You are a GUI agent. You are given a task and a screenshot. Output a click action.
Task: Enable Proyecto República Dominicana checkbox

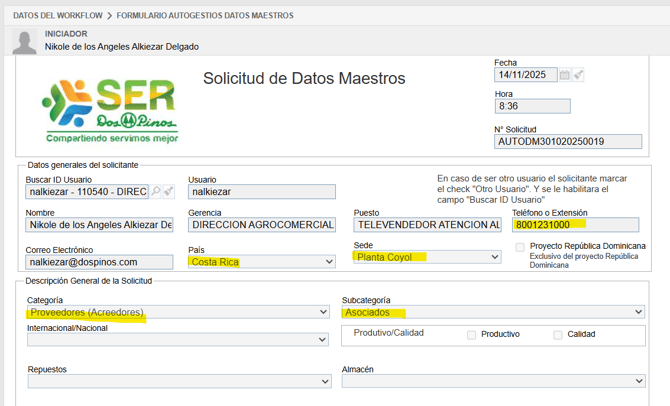[520, 247]
